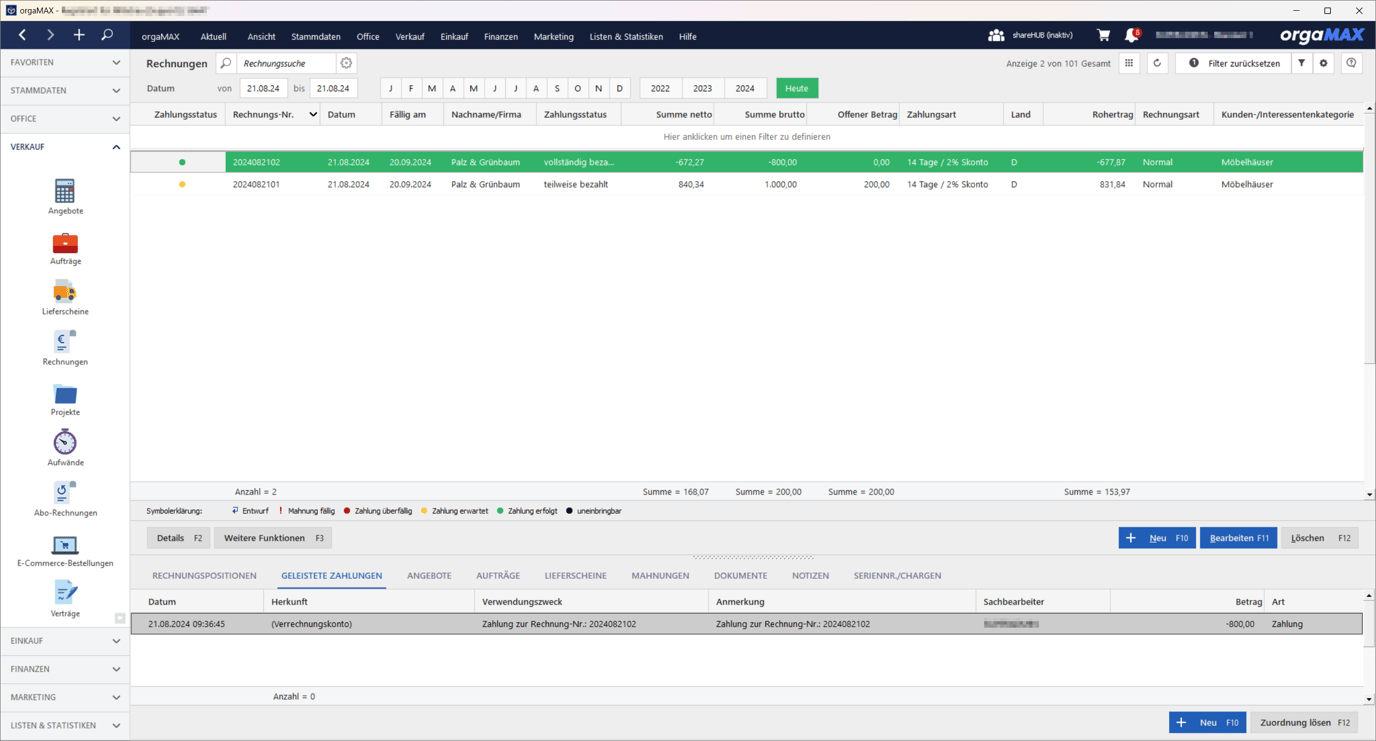
Task: Open E-Commerce-Bestellungen icon
Action: [x=65, y=545]
